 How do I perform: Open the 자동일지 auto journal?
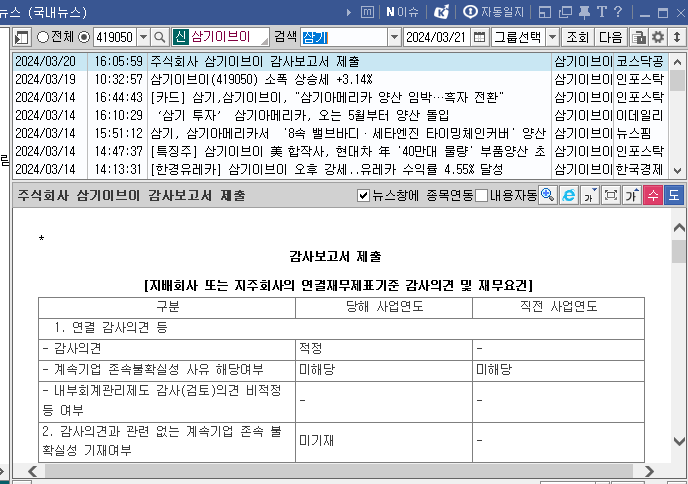point(494,12)
